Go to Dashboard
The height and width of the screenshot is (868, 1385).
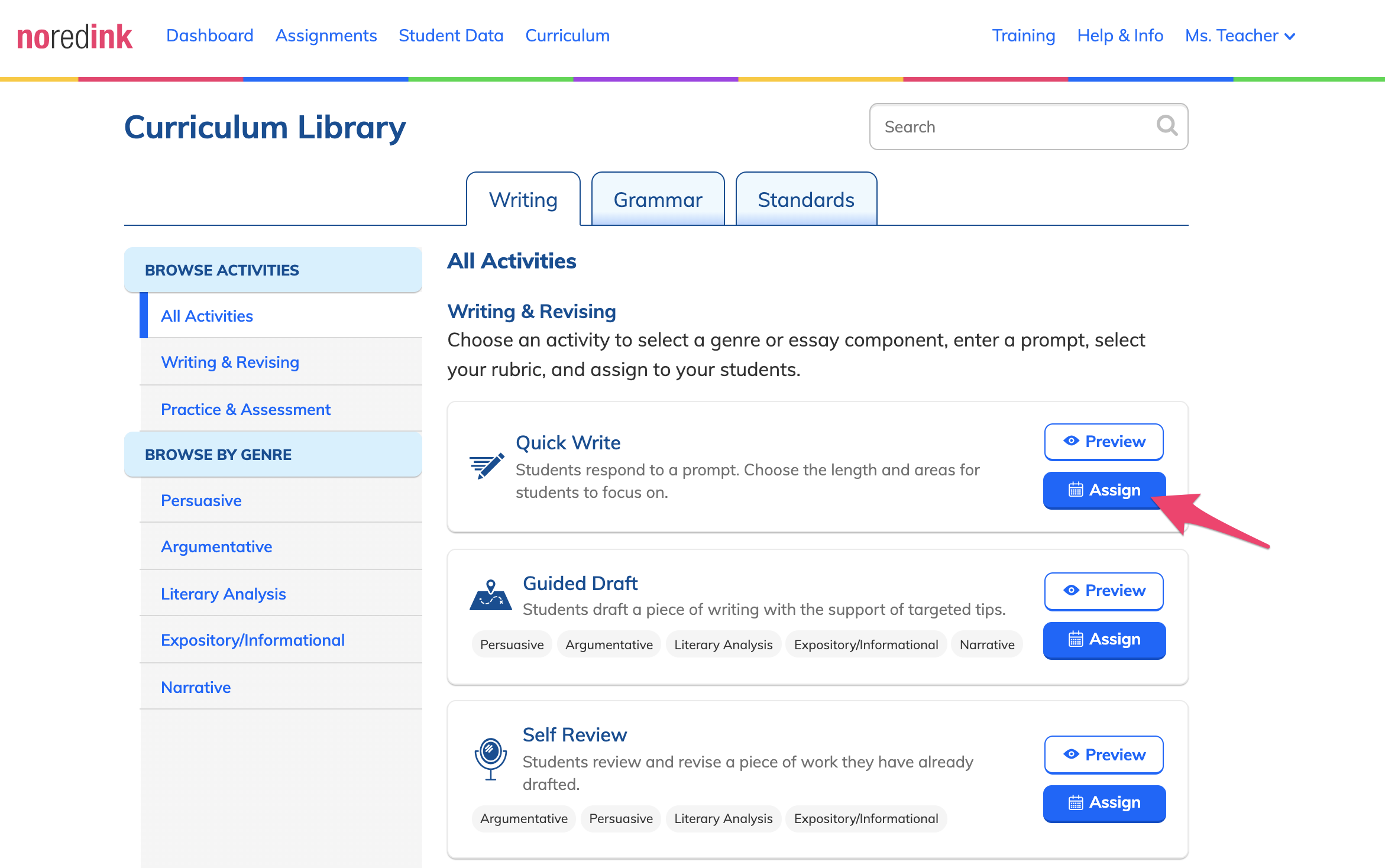(210, 35)
